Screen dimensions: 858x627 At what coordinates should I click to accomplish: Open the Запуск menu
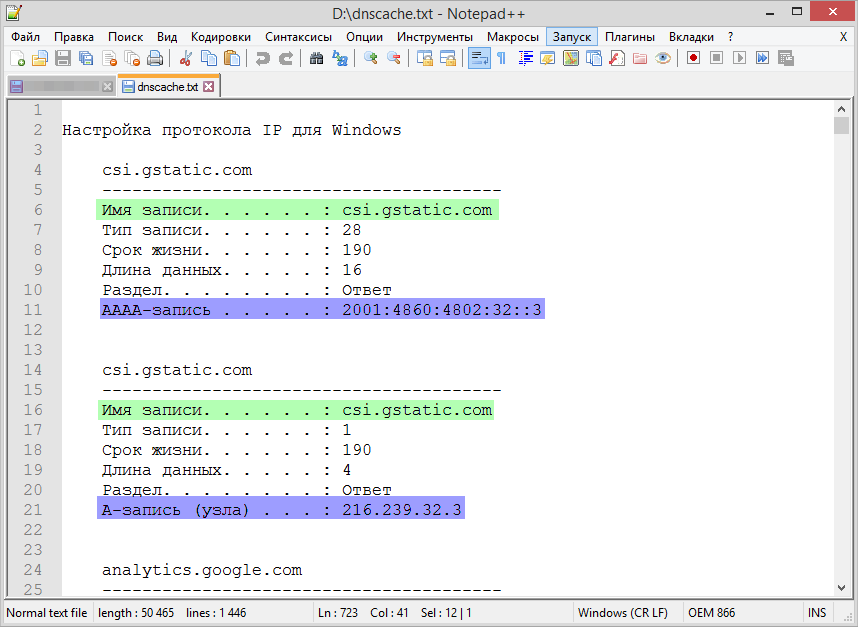point(572,37)
